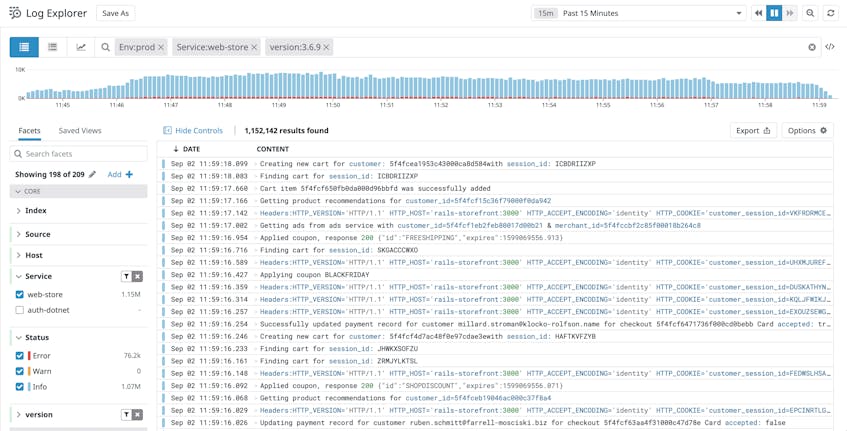Edit facets with the pencil icon
The height and width of the screenshot is (431, 847).
[93, 174]
